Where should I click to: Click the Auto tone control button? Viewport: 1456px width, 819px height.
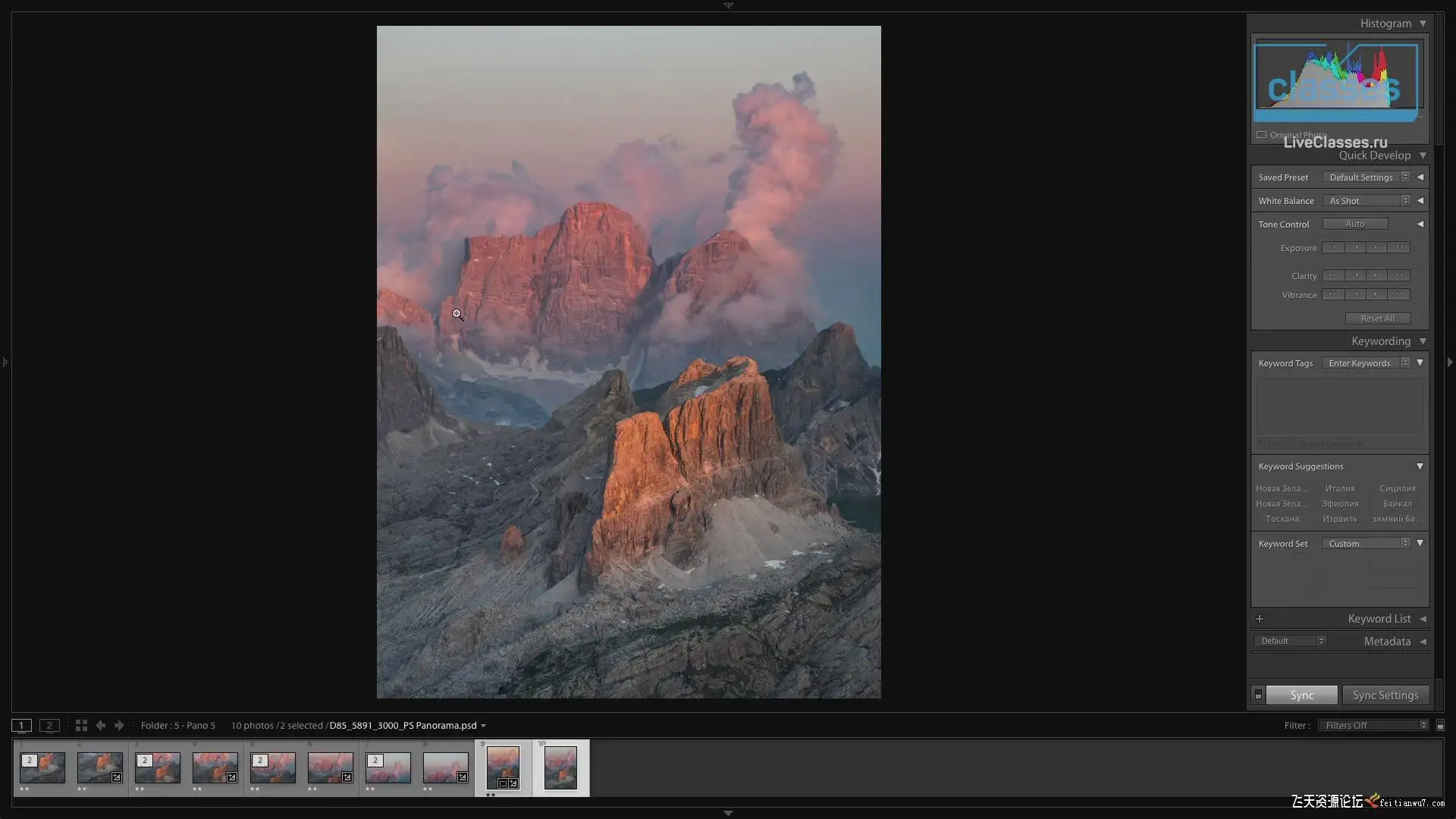point(1354,224)
